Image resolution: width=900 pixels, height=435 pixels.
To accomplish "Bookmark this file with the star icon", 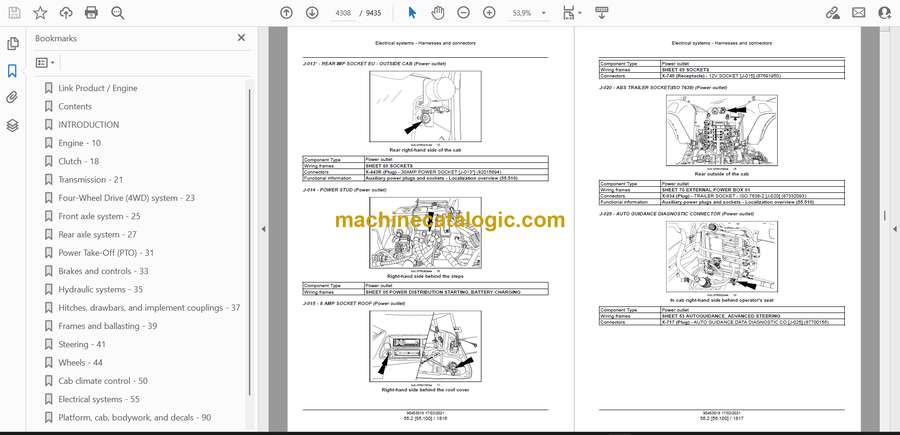I will 40,13.
